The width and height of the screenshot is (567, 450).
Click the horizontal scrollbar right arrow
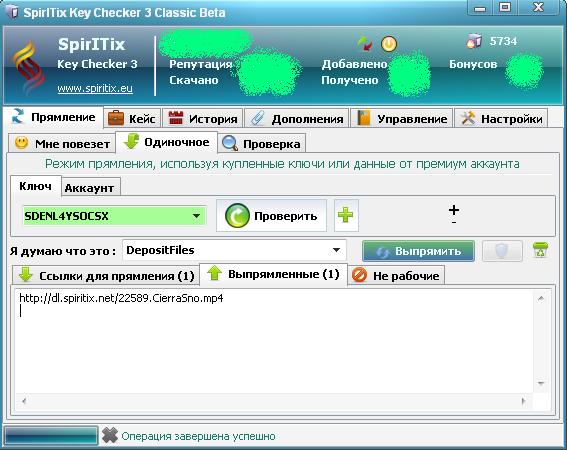(523, 401)
